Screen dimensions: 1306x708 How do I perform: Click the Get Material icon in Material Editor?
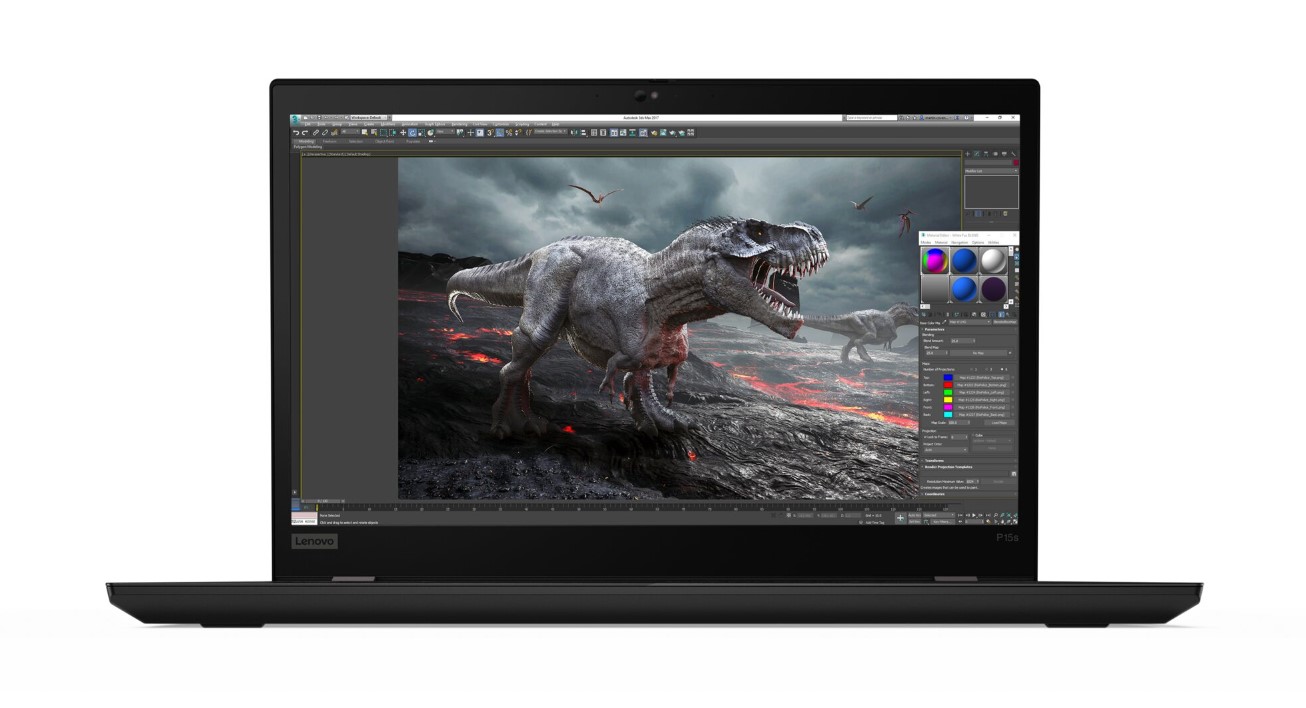click(x=924, y=314)
